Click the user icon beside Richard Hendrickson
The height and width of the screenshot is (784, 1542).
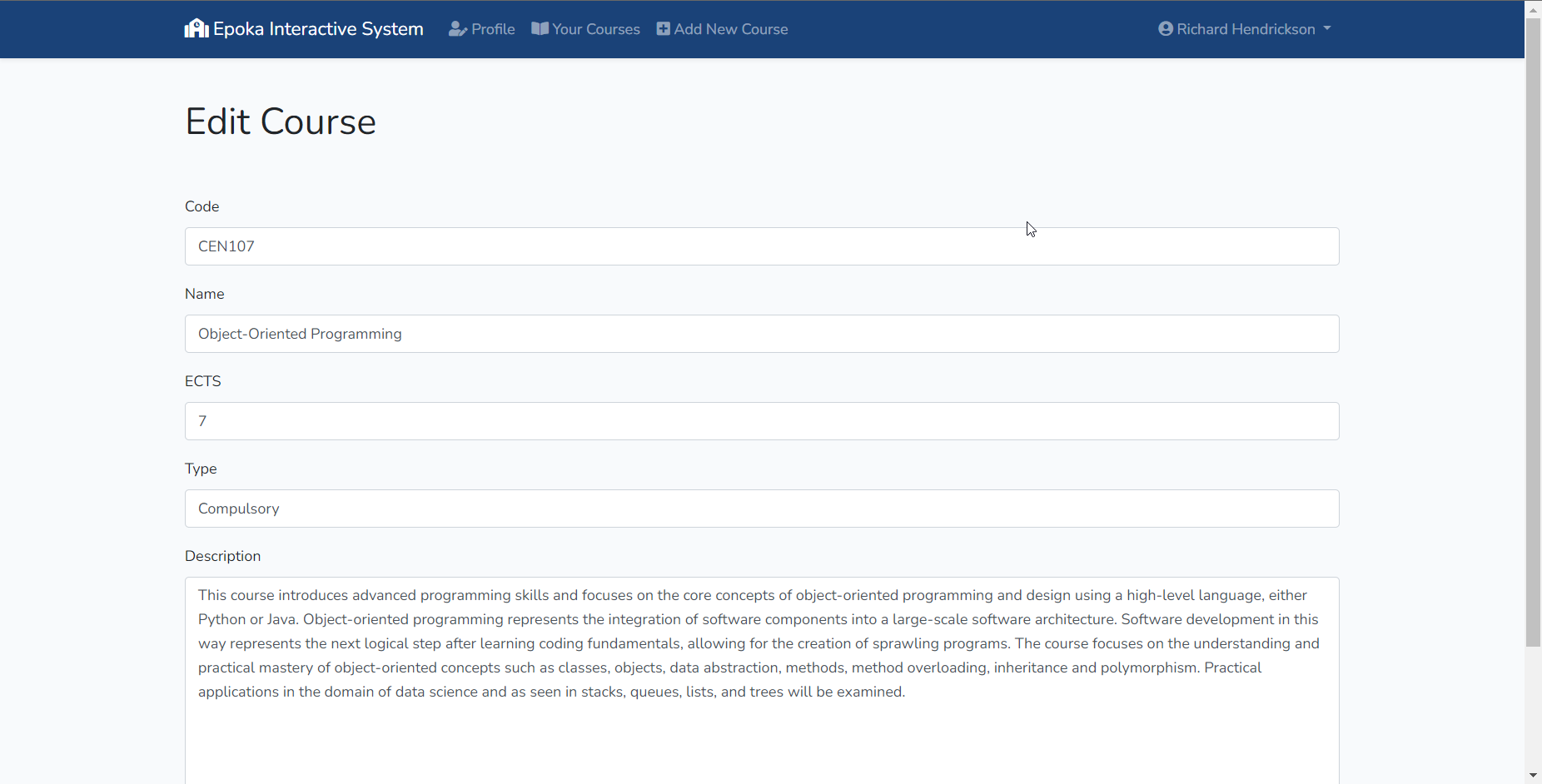coord(1165,28)
